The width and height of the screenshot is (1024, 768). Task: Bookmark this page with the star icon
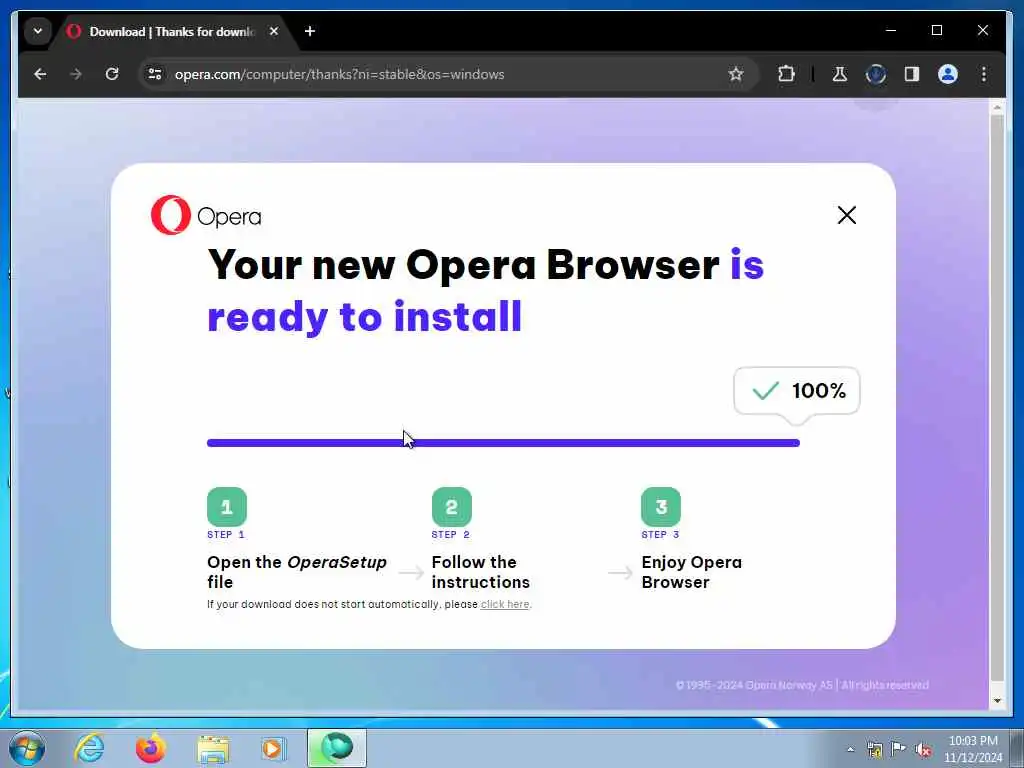(736, 74)
